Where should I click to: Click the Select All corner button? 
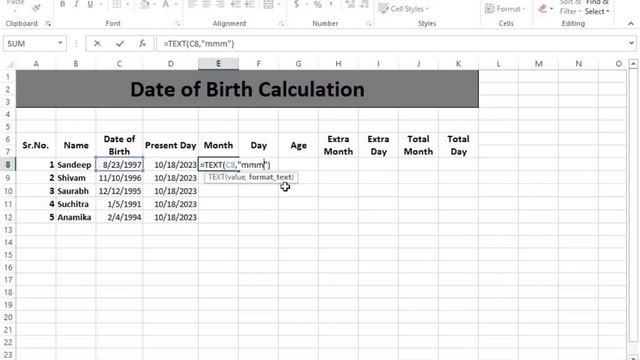tap(8, 64)
